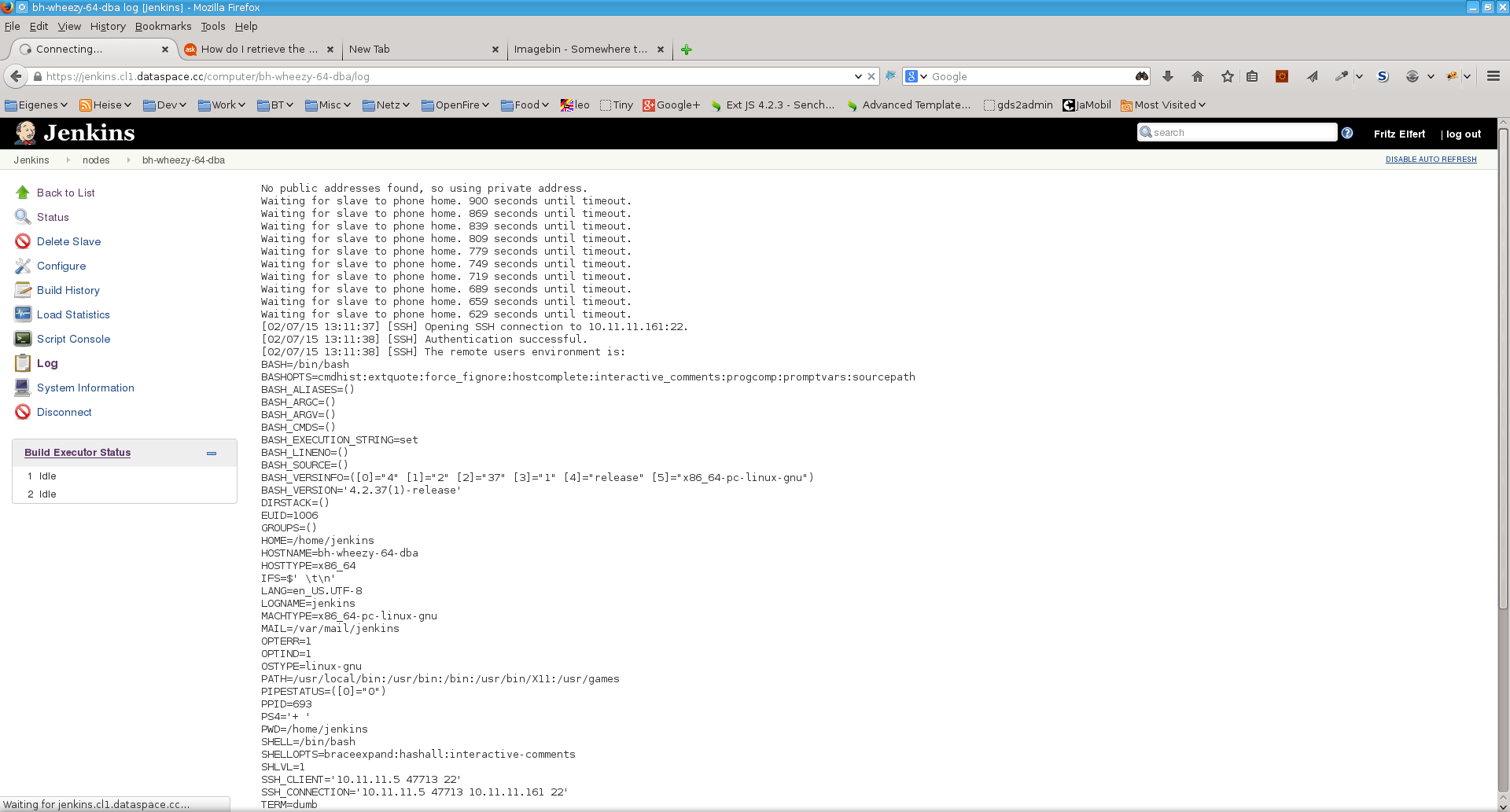Show bookmarks list icon in toolbar
The image size is (1510, 812).
[1253, 76]
